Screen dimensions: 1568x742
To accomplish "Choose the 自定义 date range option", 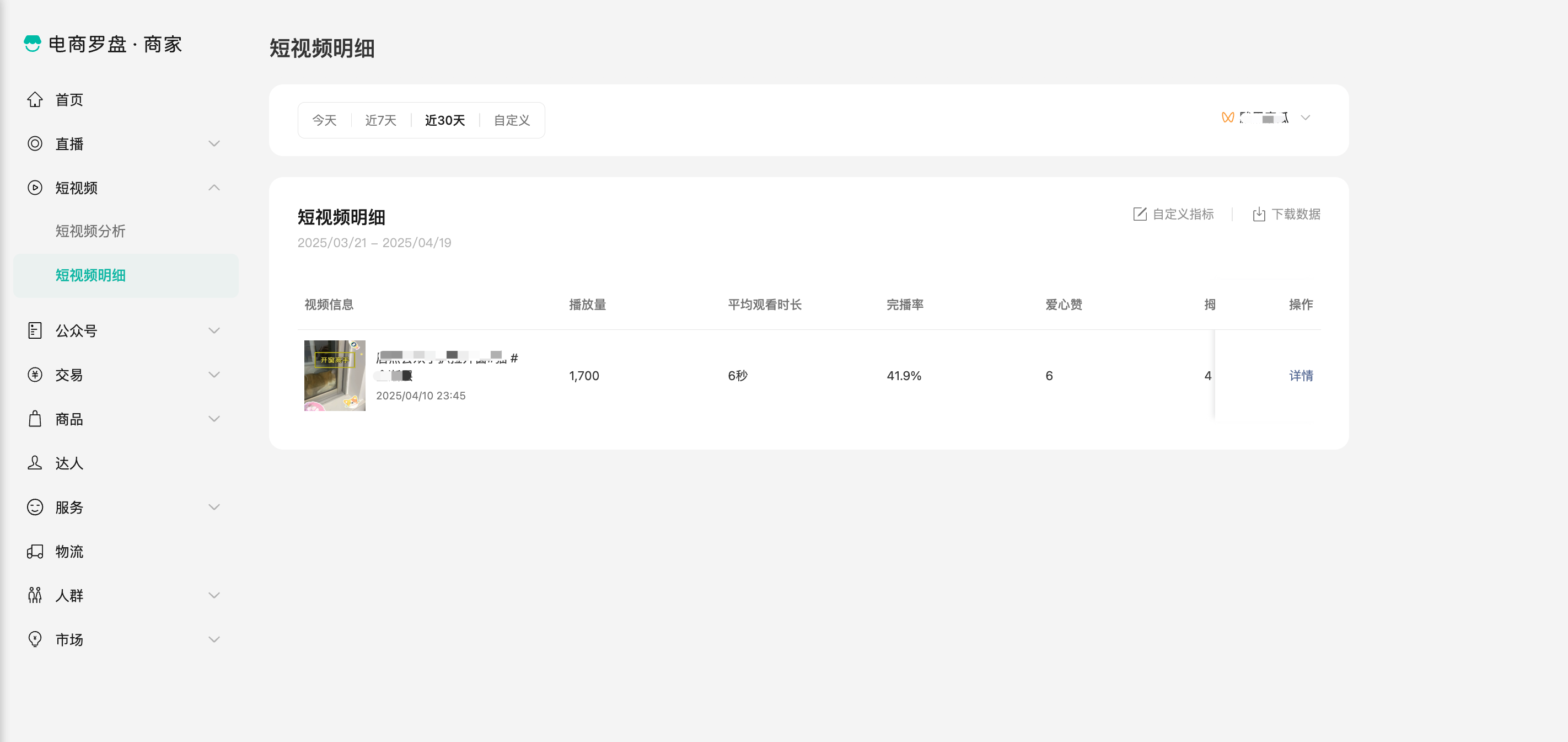I will (x=511, y=120).
